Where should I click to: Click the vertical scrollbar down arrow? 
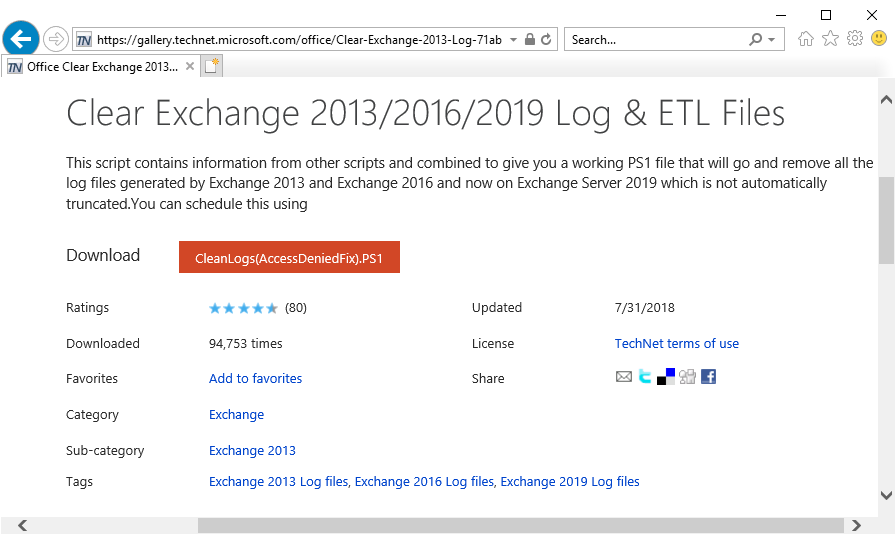coord(886,495)
